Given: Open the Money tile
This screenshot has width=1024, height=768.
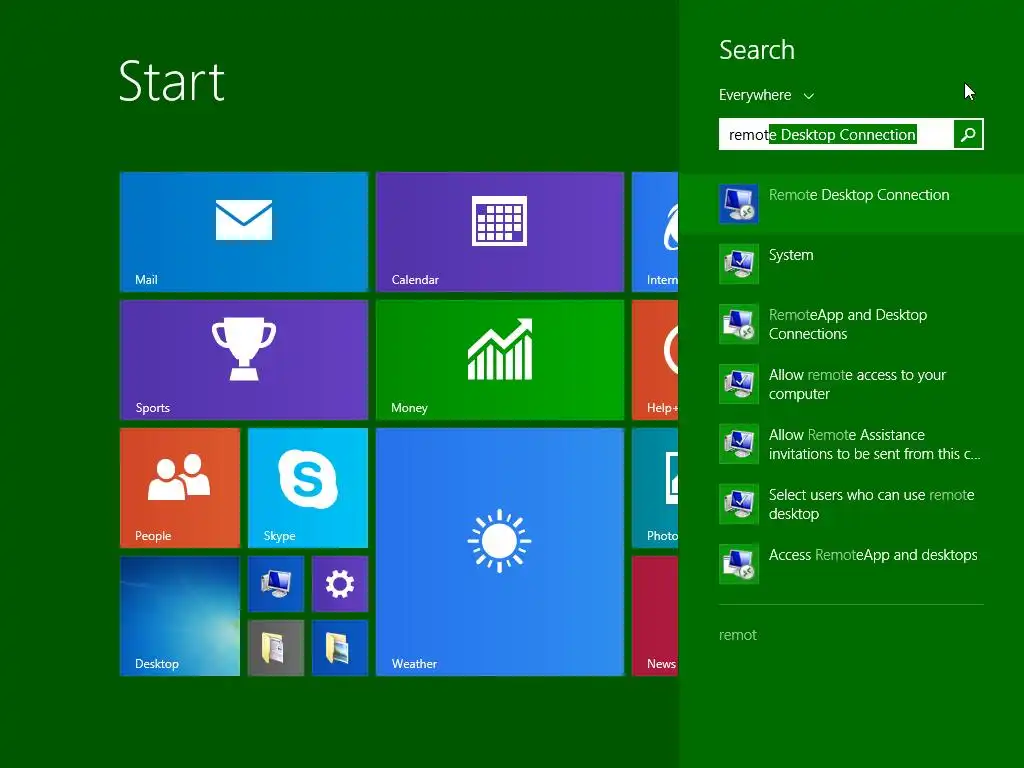Looking at the screenshot, I should (x=500, y=360).
